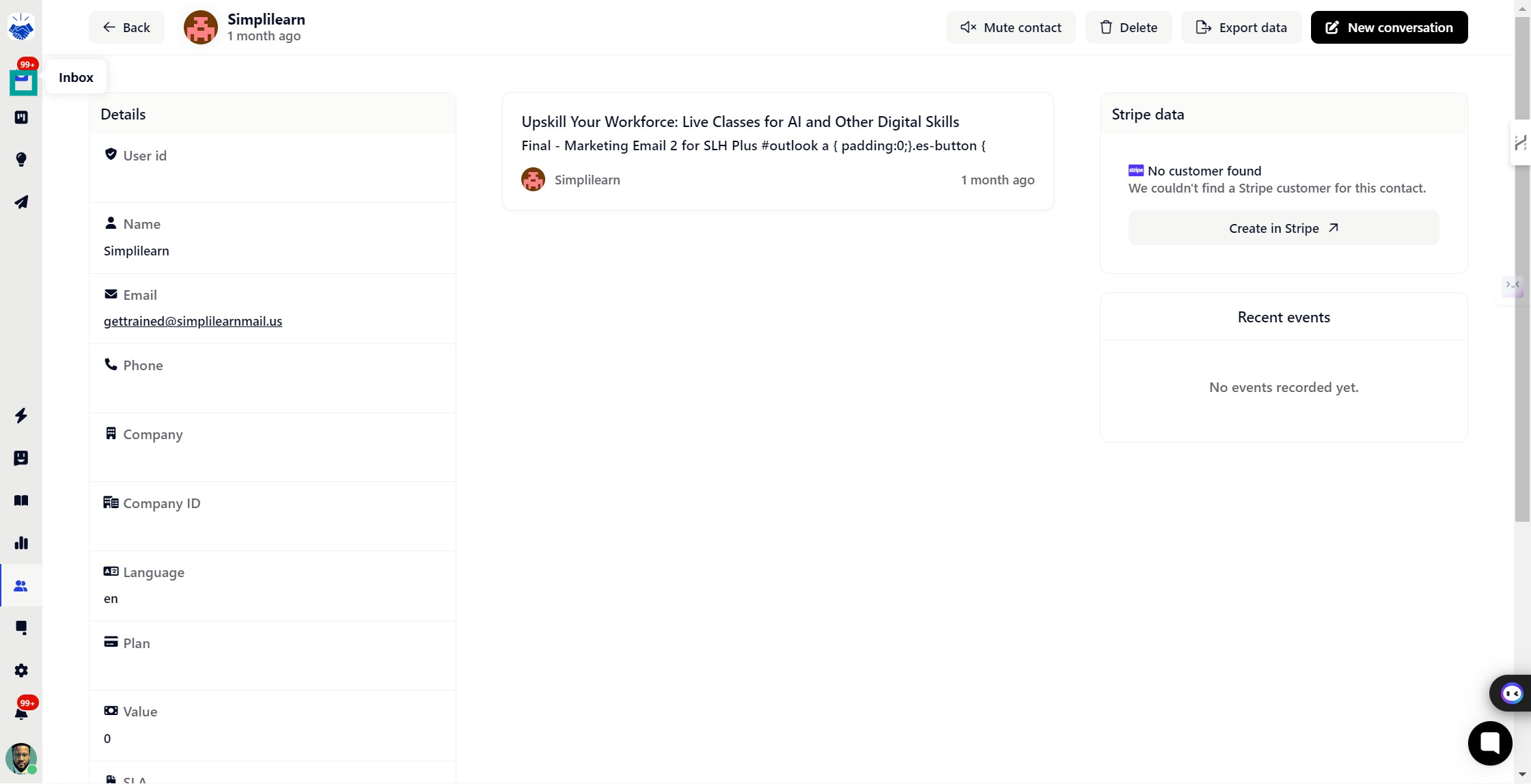Open the kanban board sidebar icon
Screen dimensions: 1531x784
pyautogui.click(x=21, y=117)
